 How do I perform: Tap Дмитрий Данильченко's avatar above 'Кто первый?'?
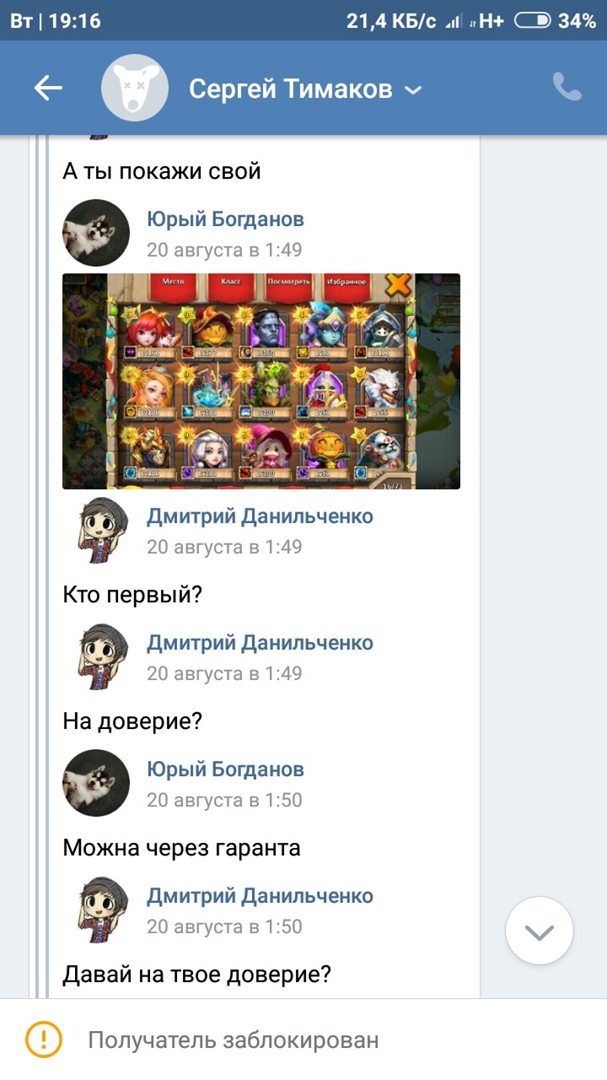coord(101,530)
